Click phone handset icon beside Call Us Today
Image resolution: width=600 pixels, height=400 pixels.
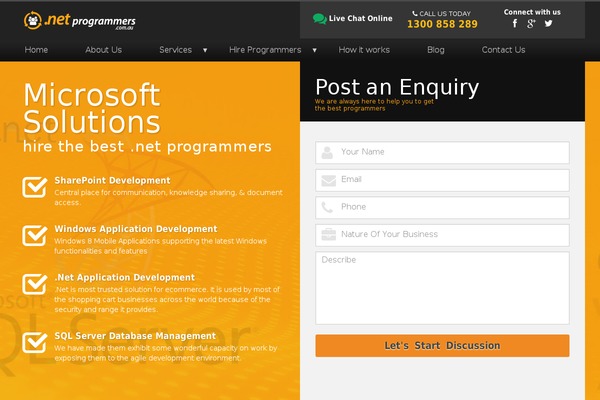coord(414,13)
